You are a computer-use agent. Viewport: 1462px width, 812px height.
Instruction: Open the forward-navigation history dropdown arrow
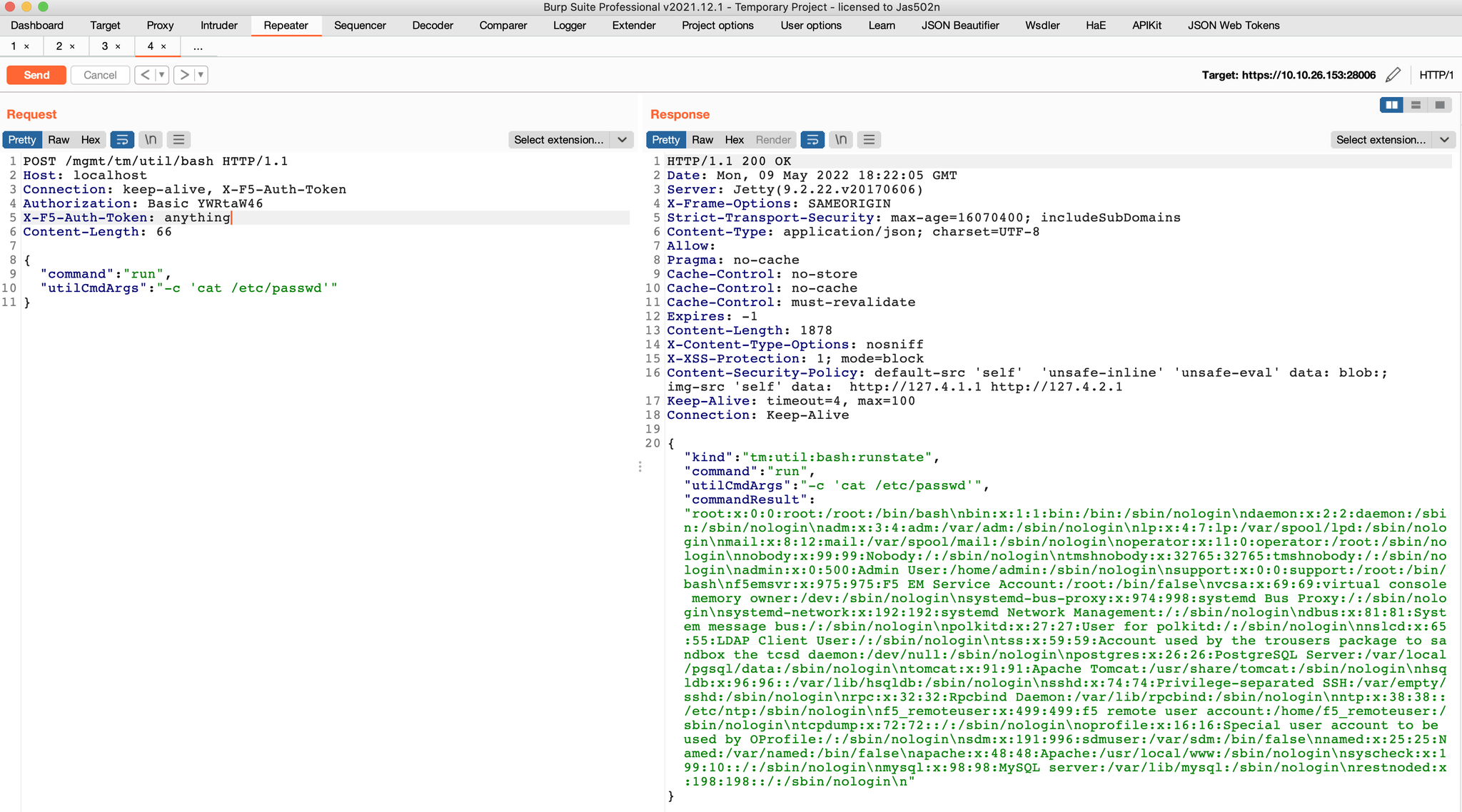tap(199, 74)
